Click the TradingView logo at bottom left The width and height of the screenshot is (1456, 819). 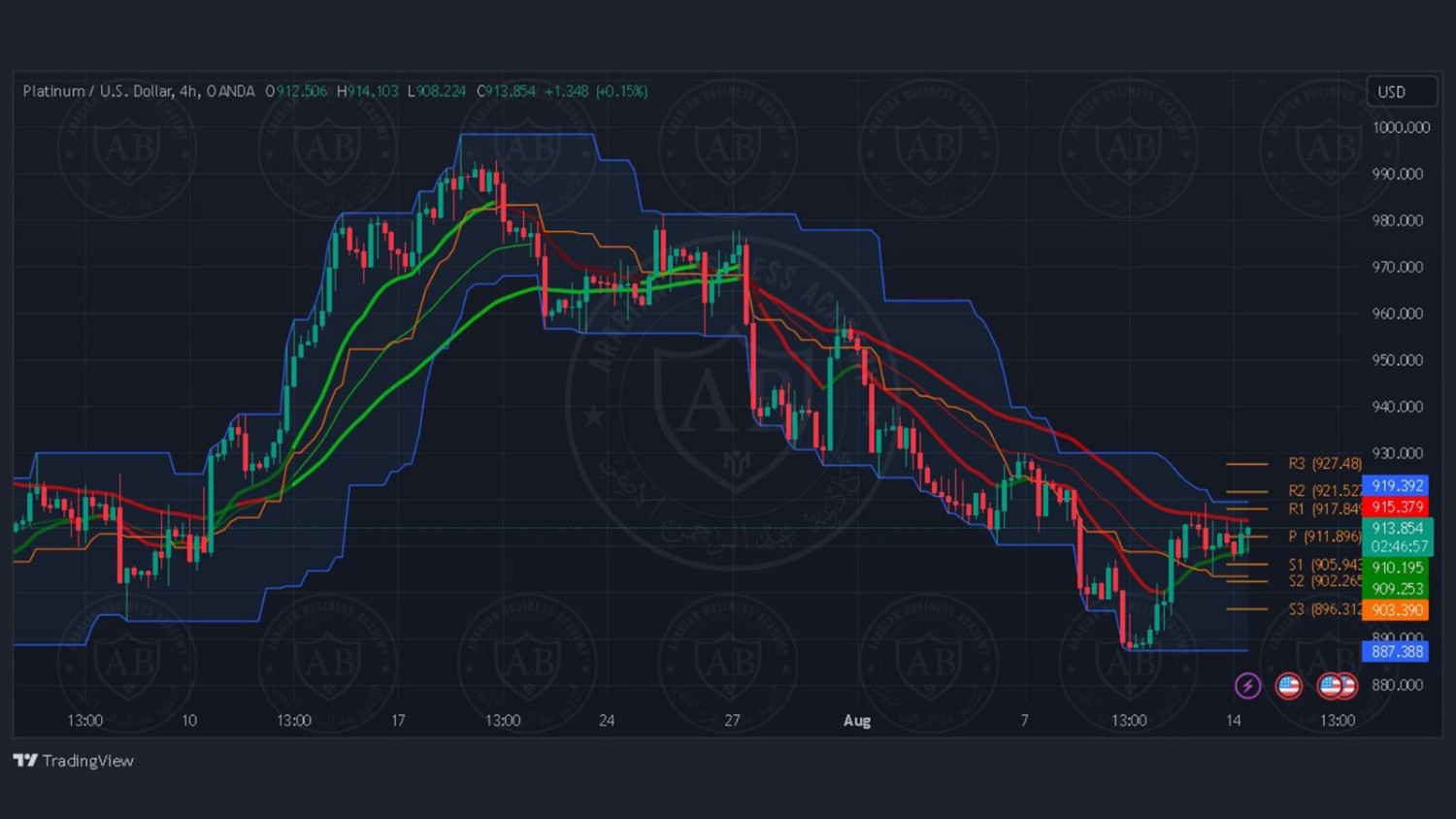point(74,761)
